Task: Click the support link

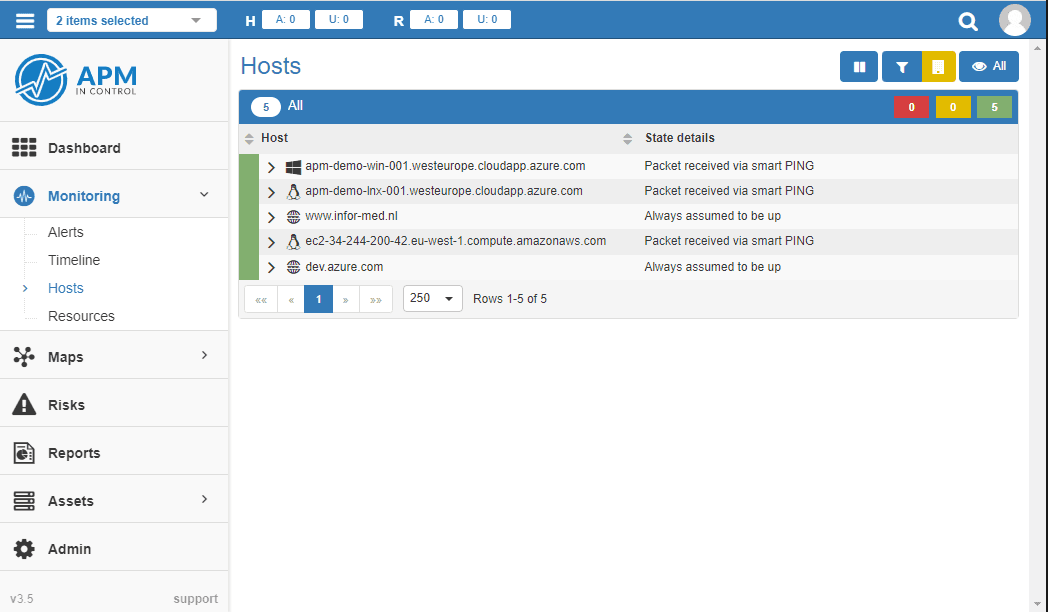Action: [x=195, y=599]
